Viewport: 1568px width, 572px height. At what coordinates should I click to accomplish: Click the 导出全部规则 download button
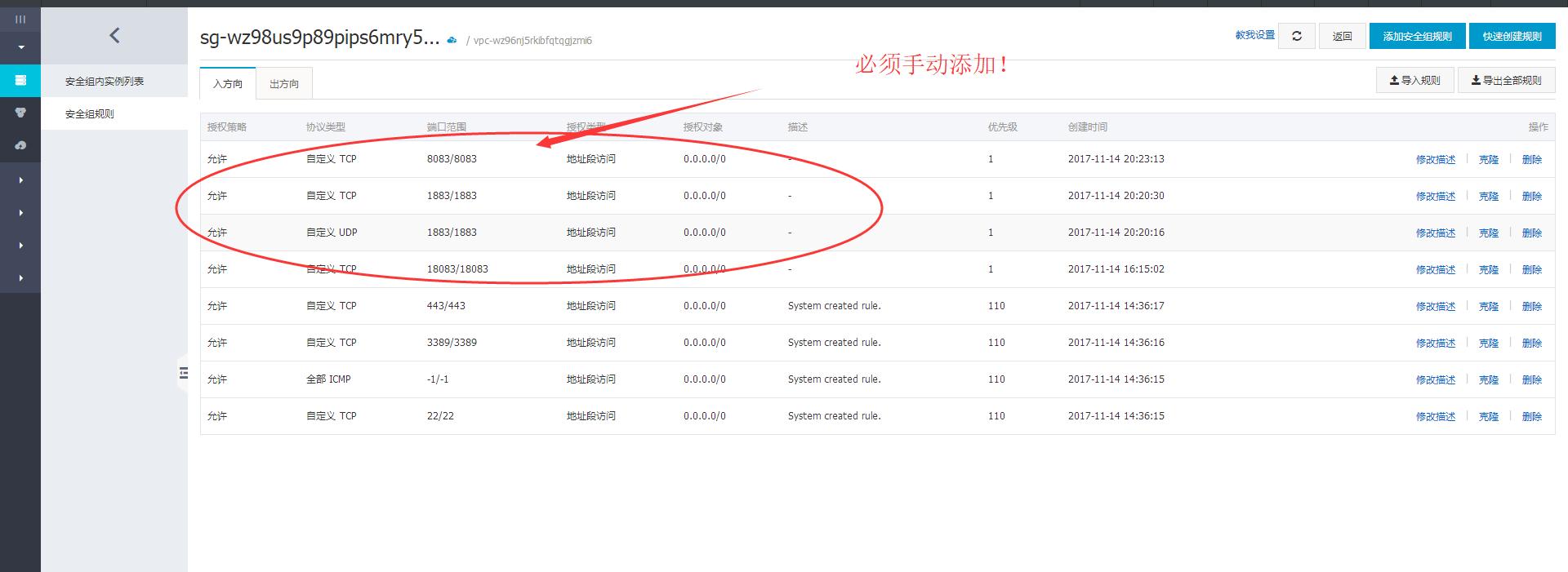(1506, 80)
